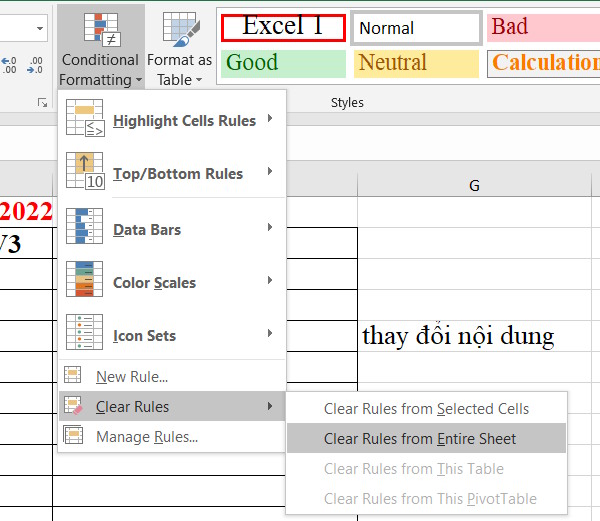Viewport: 600px width, 521px height.
Task: Click the Decrease Decimal icon
Action: coord(35,65)
